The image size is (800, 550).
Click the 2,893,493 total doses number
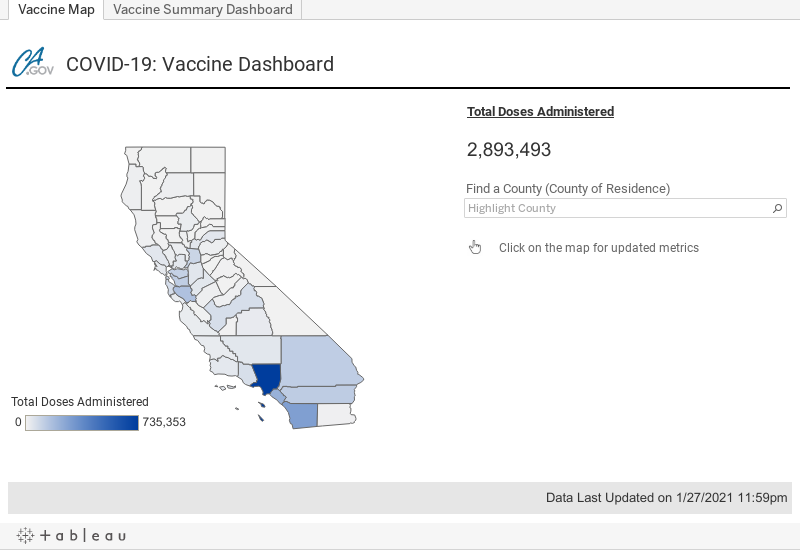coord(509,150)
